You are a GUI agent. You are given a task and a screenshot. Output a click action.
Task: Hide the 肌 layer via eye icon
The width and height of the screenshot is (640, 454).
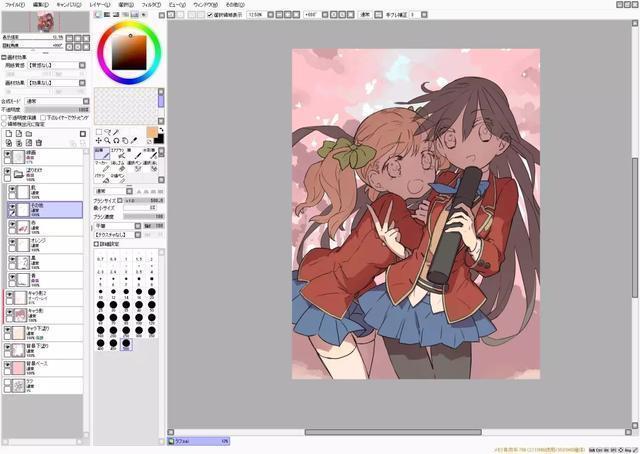point(12,189)
